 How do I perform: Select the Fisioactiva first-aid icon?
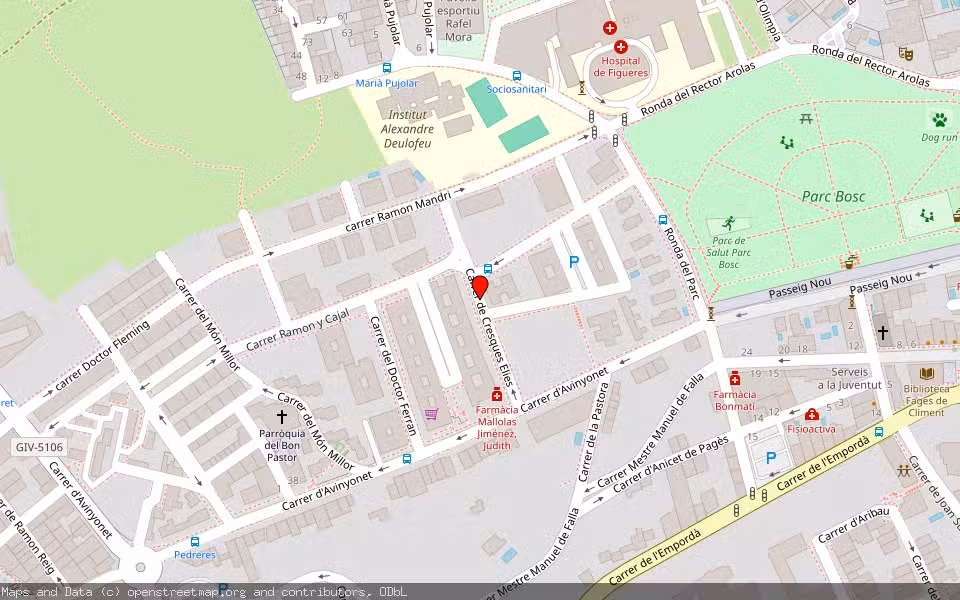coord(812,414)
